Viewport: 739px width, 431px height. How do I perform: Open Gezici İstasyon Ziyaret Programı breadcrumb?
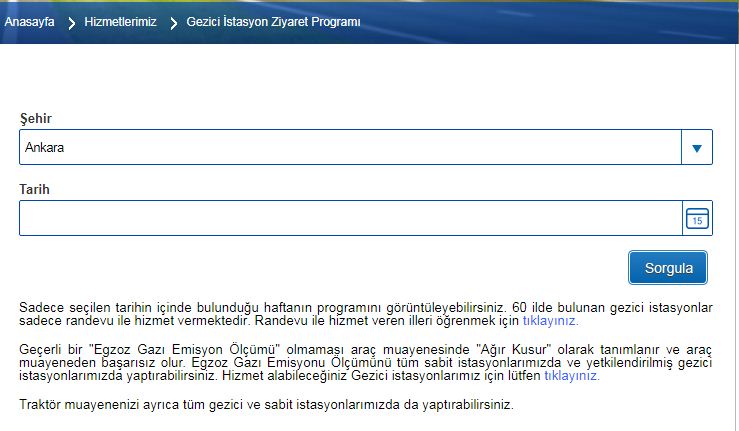(273, 22)
